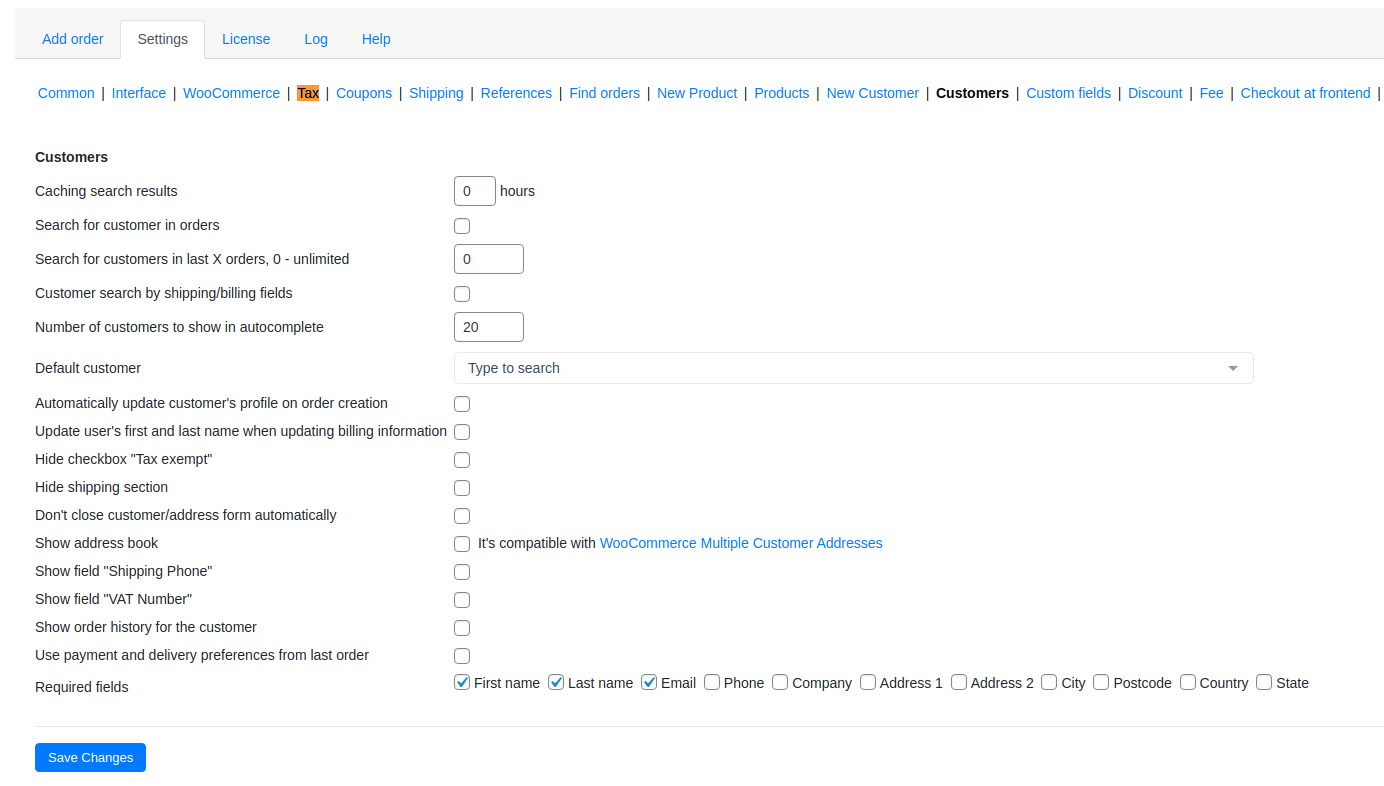Image resolution: width=1384 pixels, height=786 pixels.
Task: Go to New Customer settings section
Action: click(x=873, y=93)
